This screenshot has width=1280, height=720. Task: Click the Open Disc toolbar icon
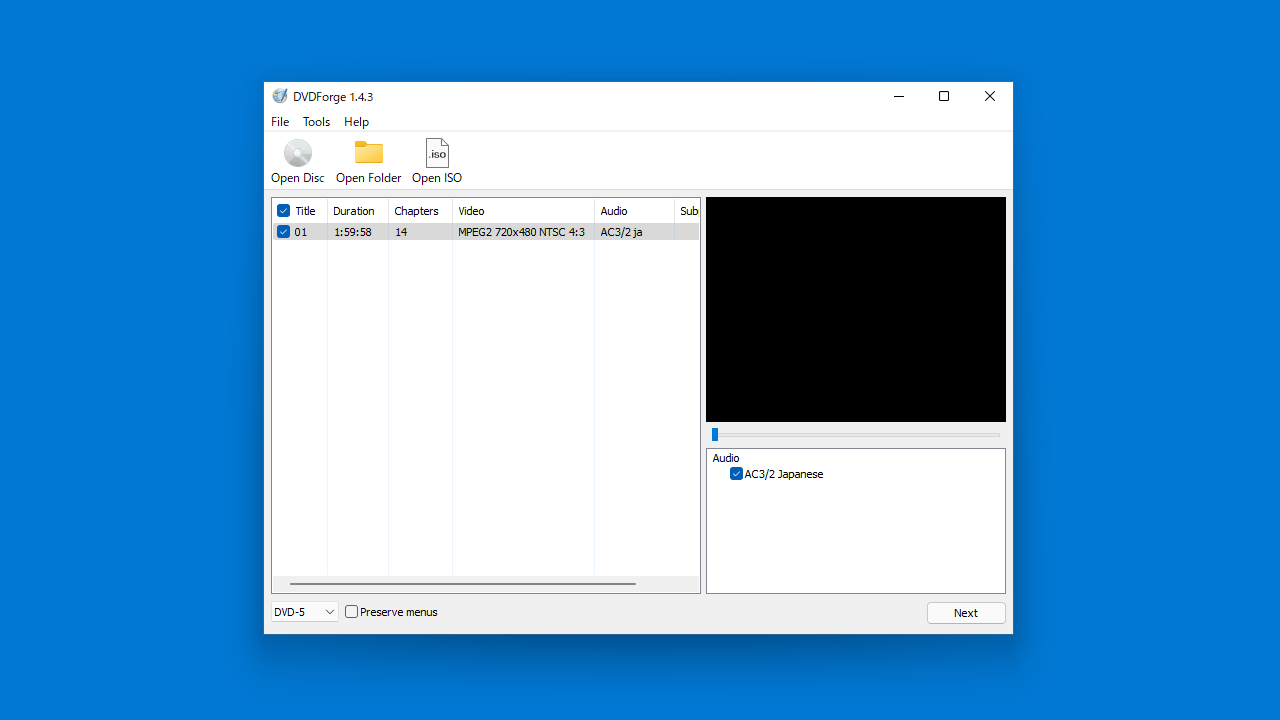point(298,153)
